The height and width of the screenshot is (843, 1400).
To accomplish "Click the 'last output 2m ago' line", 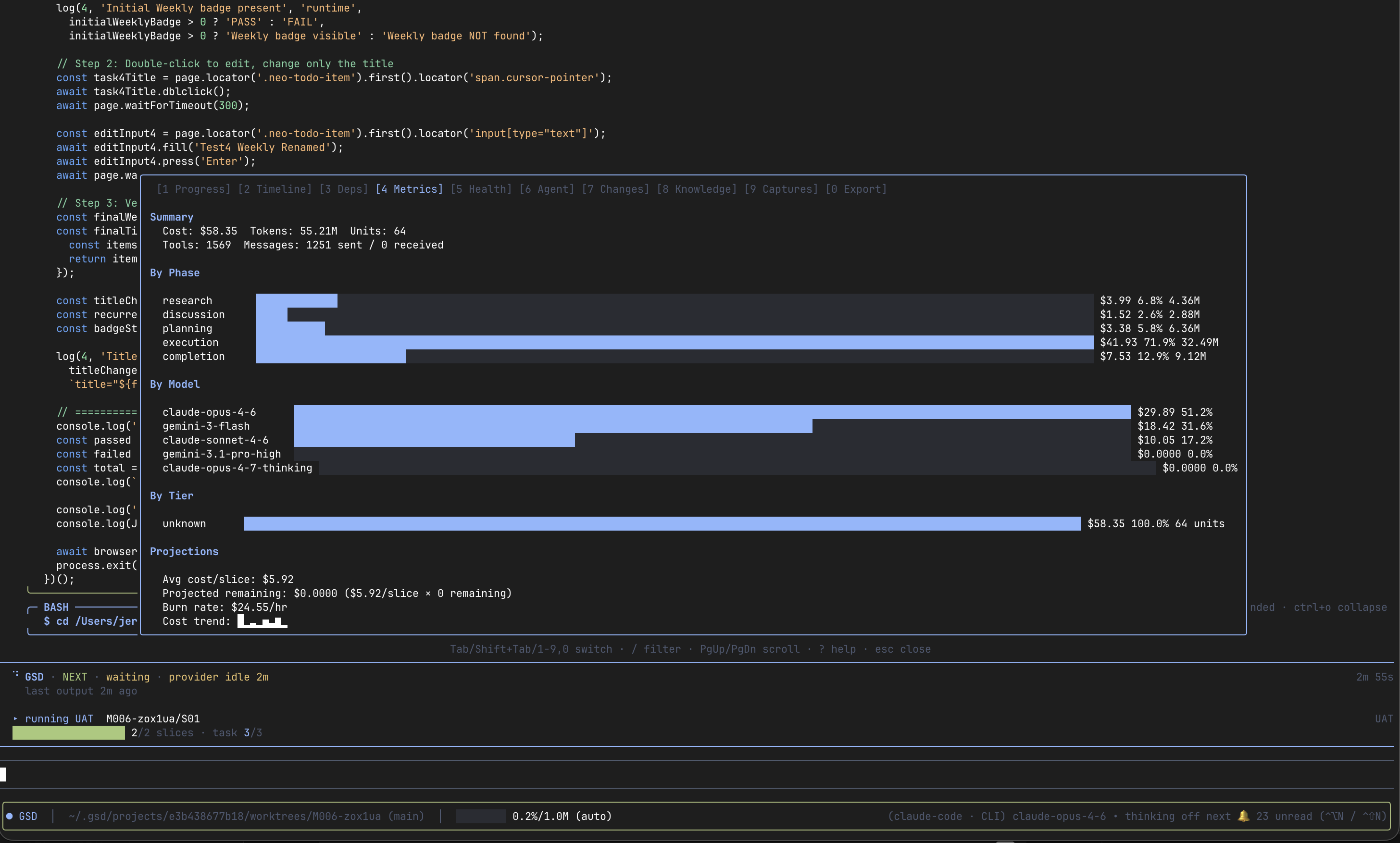I will (x=81, y=691).
